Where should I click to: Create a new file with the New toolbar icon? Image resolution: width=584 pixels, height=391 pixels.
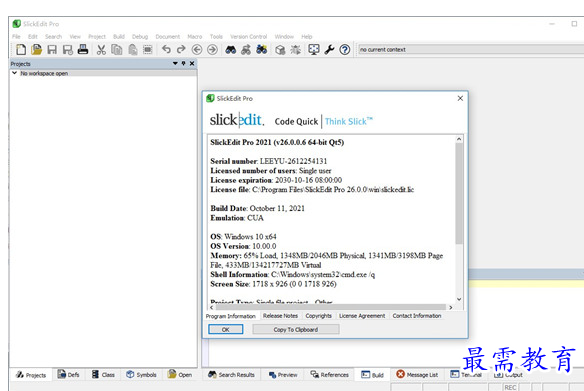[x=21, y=49]
